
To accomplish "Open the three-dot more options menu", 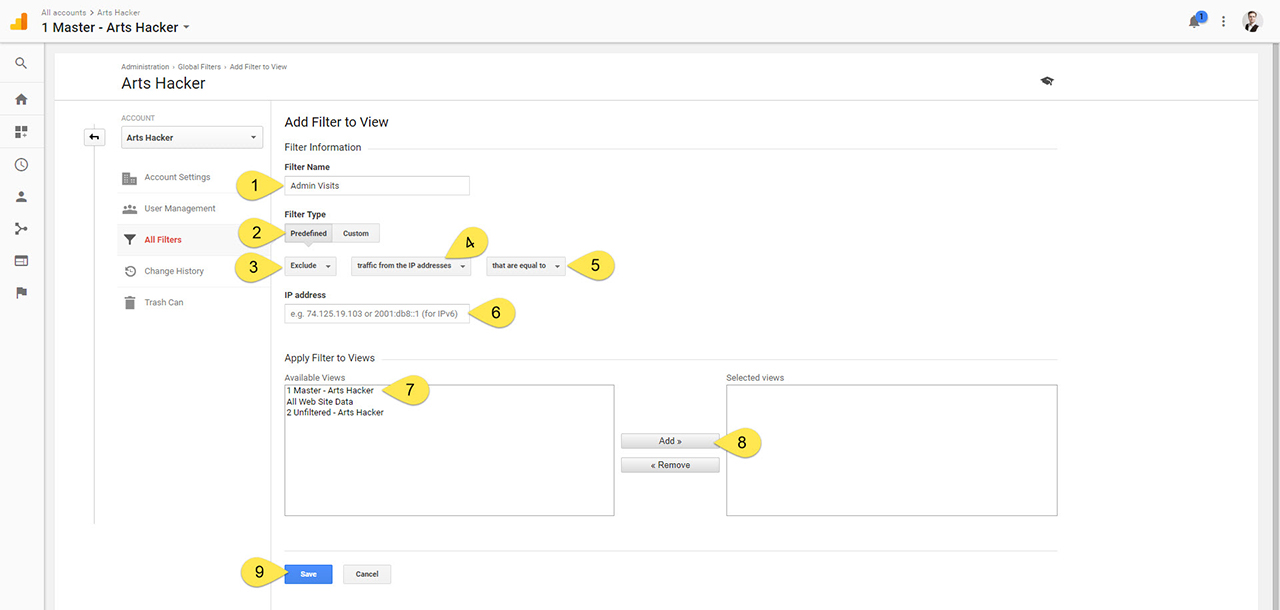I will [1223, 21].
